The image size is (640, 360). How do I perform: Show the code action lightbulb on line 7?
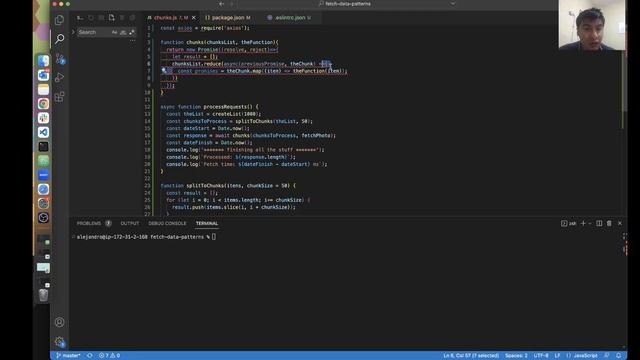tap(164, 71)
